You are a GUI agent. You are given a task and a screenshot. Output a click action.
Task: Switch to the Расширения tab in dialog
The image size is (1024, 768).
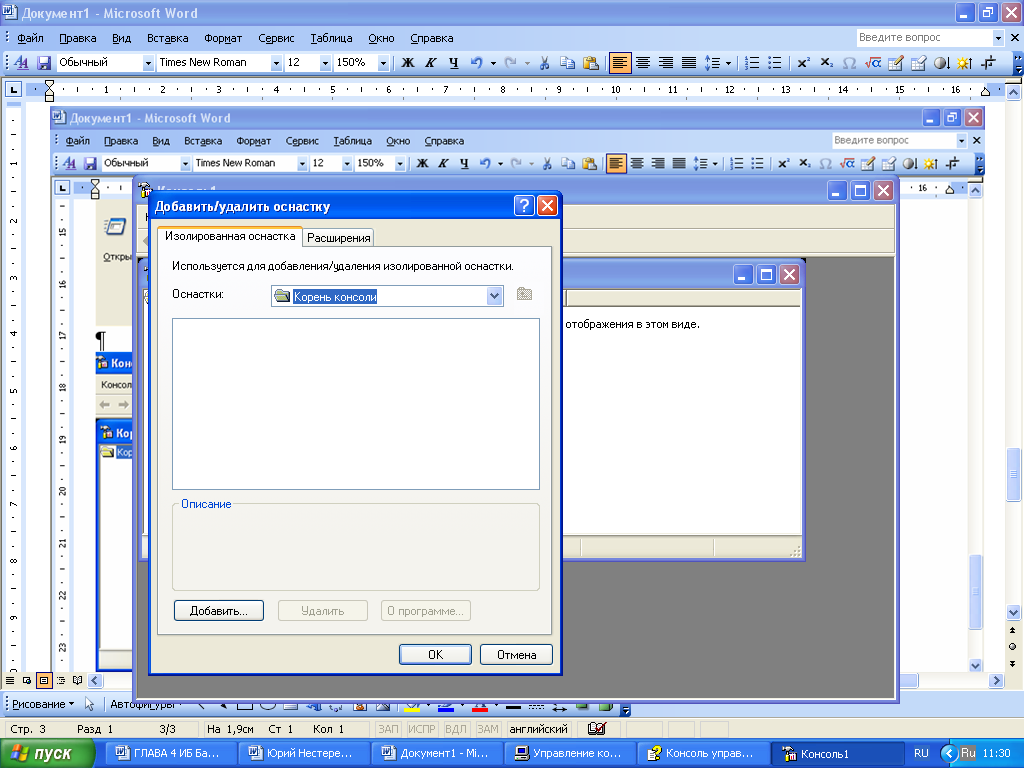pos(338,238)
